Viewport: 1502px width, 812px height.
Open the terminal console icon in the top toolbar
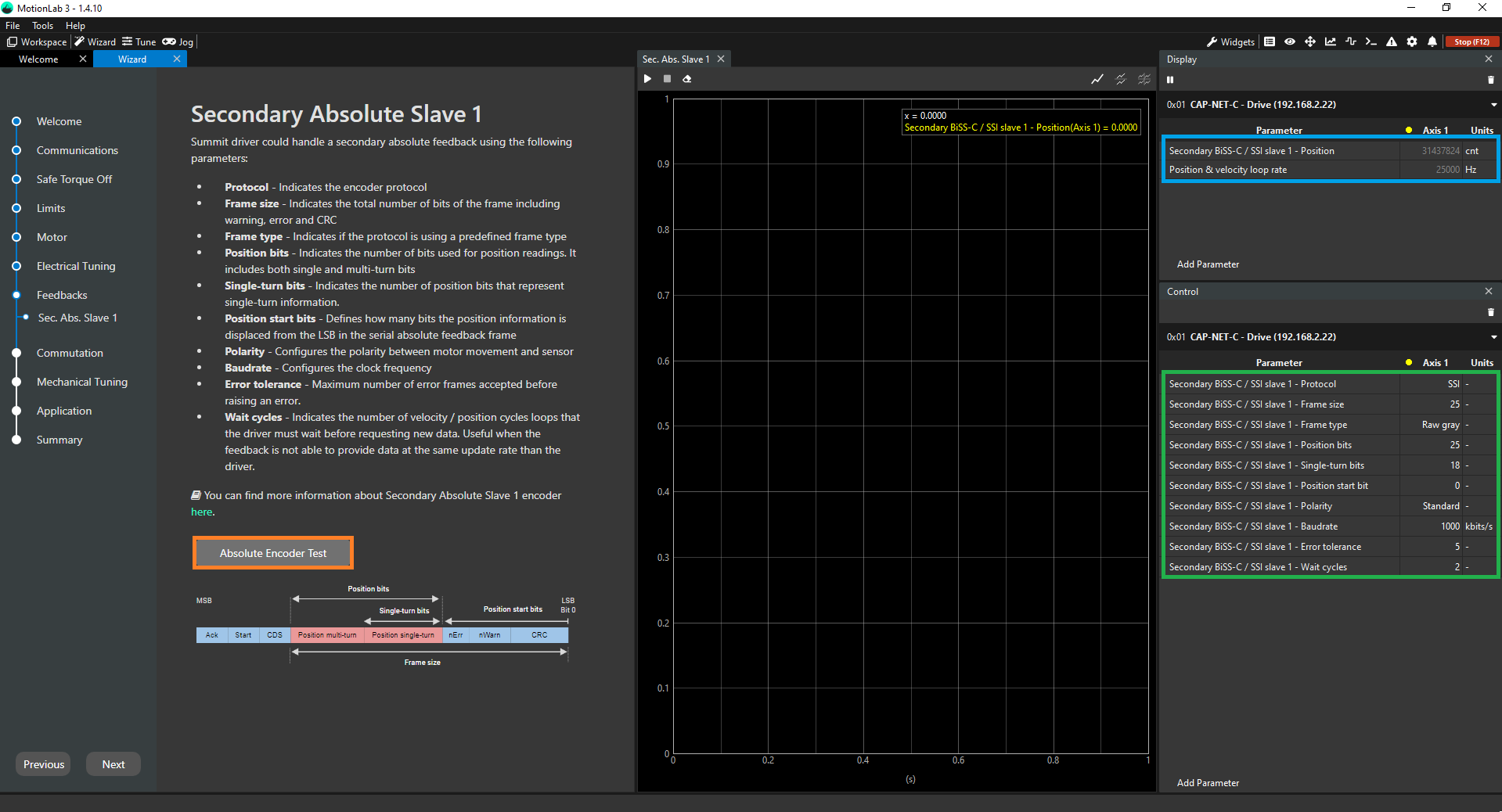click(x=1371, y=42)
